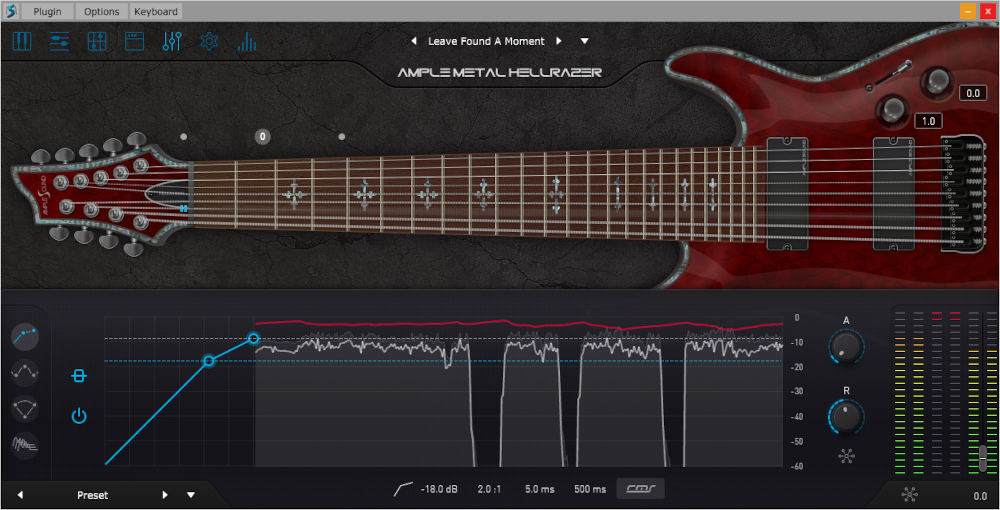Click the 5.0 ms attack value
1000x510 pixels.
tap(540, 490)
